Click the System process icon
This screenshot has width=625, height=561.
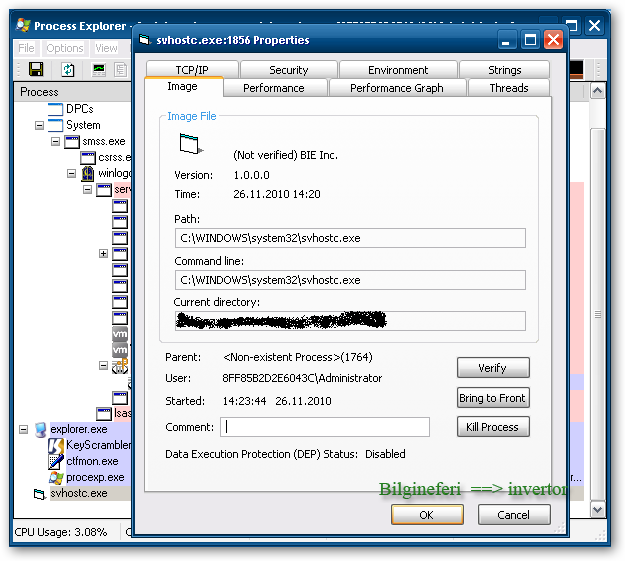tap(55, 125)
